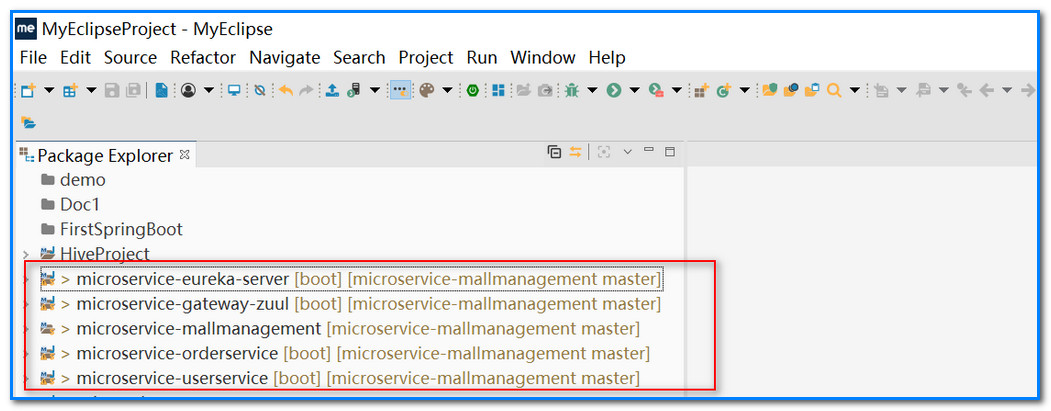Close the Package Explorer view tab
Viewport: 1051px width, 411px height.
[x=184, y=155]
